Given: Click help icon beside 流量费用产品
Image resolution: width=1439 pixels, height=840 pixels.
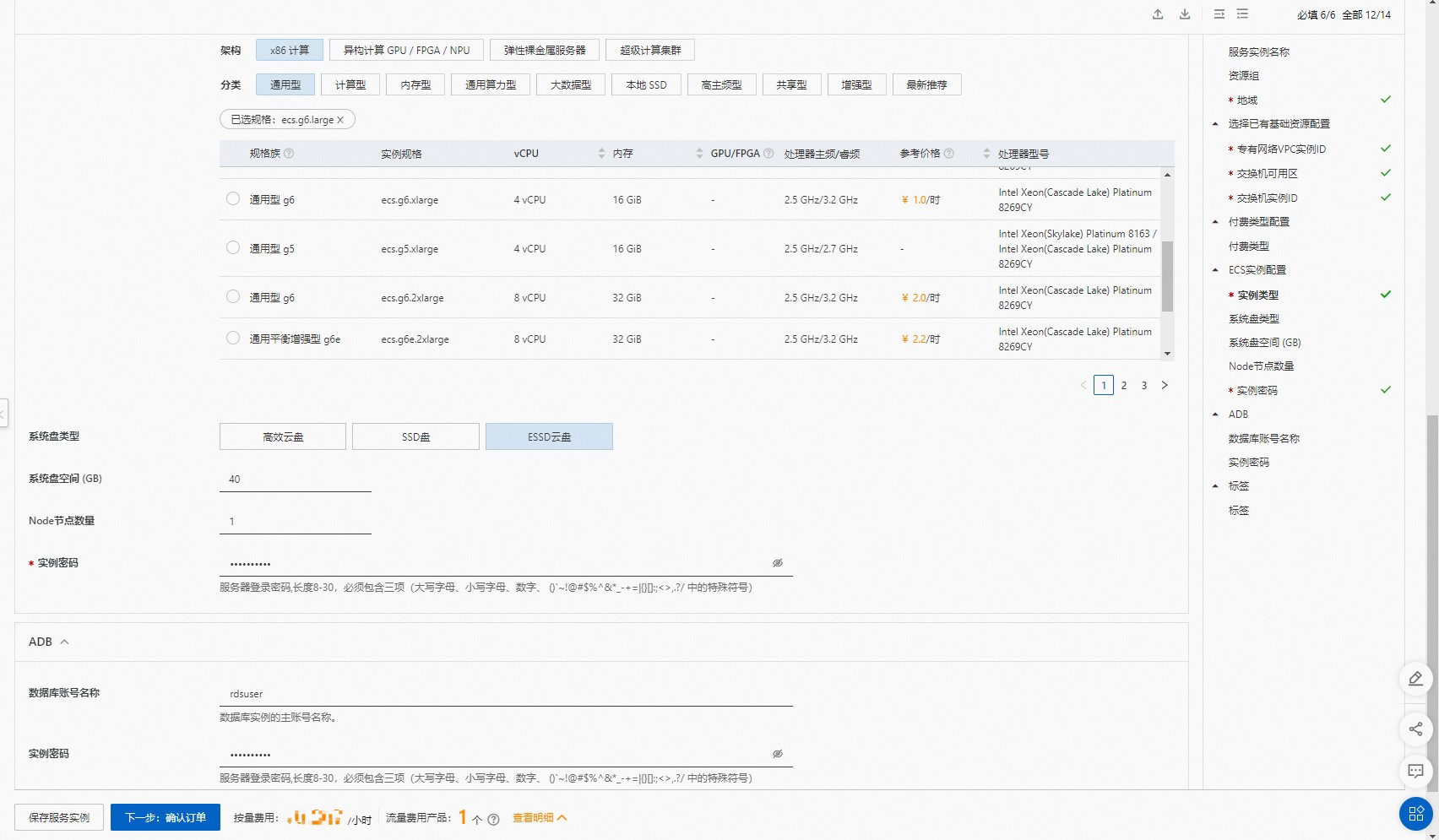Looking at the screenshot, I should click(494, 819).
